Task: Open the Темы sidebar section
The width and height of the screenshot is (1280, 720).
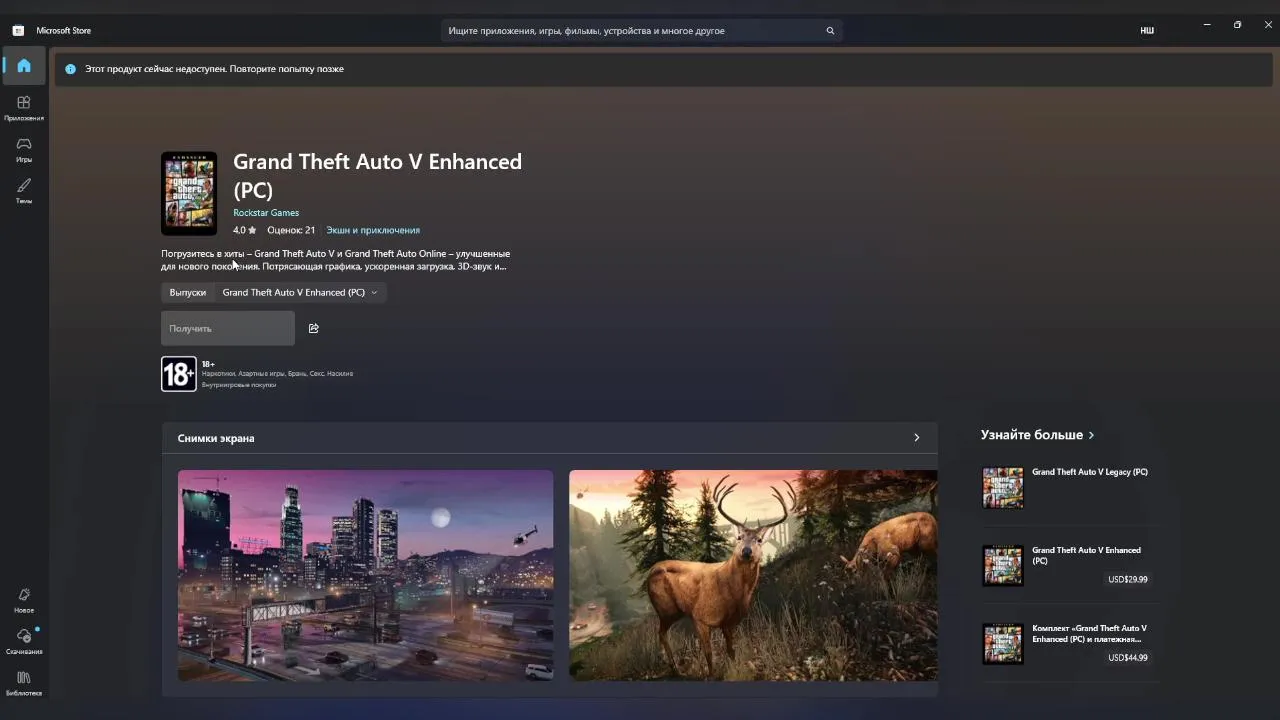Action: coord(24,191)
